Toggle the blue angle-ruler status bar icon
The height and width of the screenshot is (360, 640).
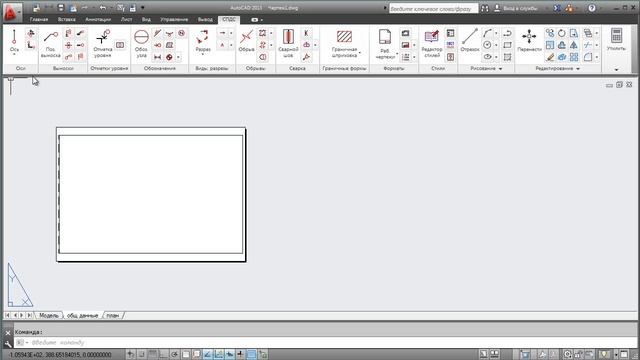tap(208, 354)
